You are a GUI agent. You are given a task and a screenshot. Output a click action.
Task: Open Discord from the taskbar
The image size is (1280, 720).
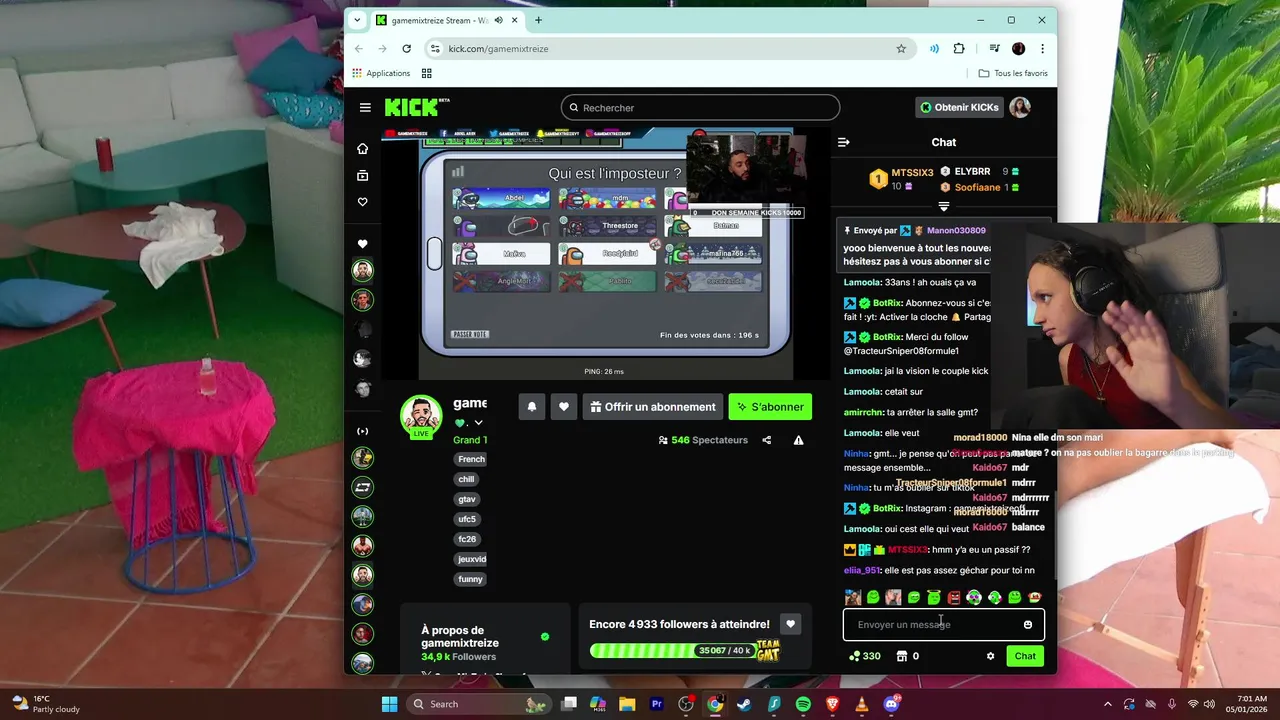click(x=891, y=704)
